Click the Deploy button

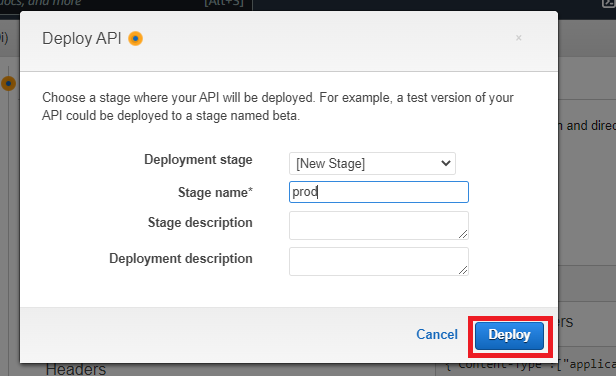[510, 336]
